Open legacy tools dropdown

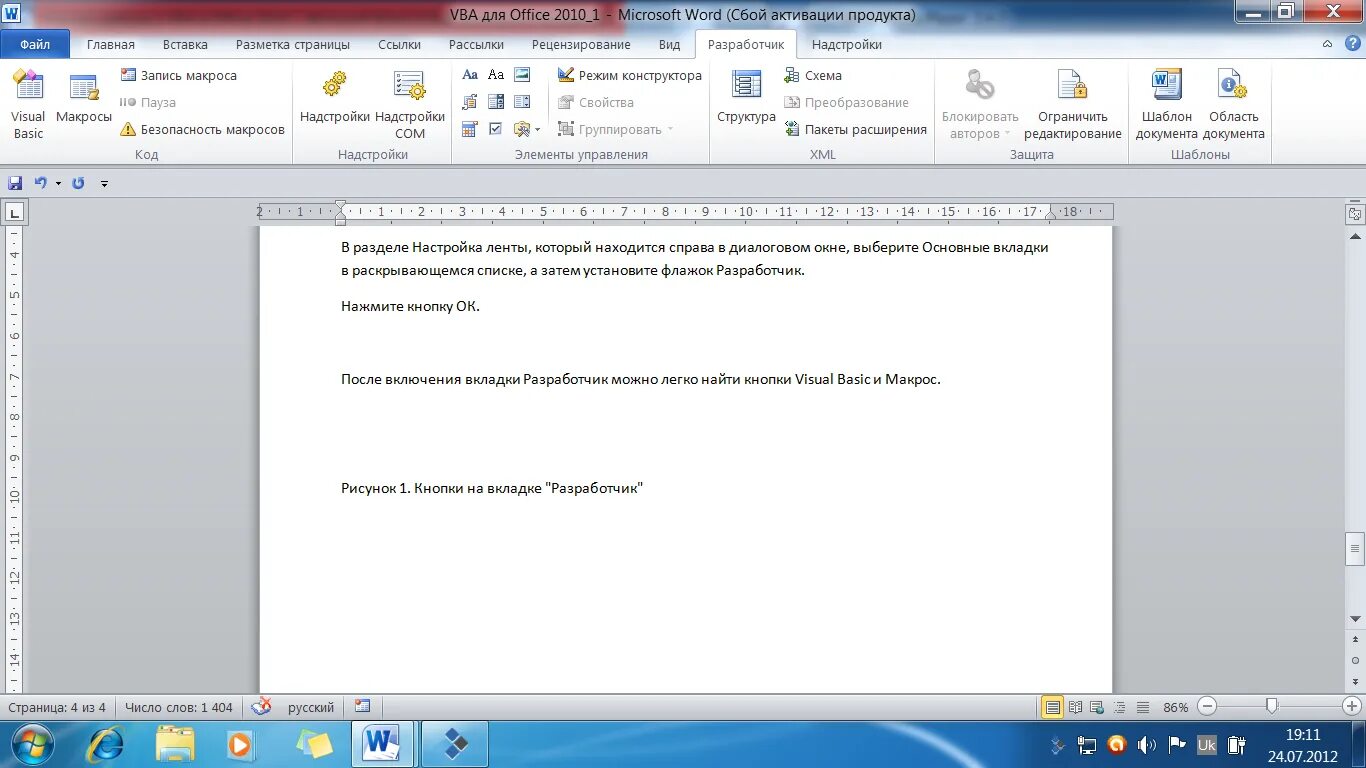[x=527, y=129]
